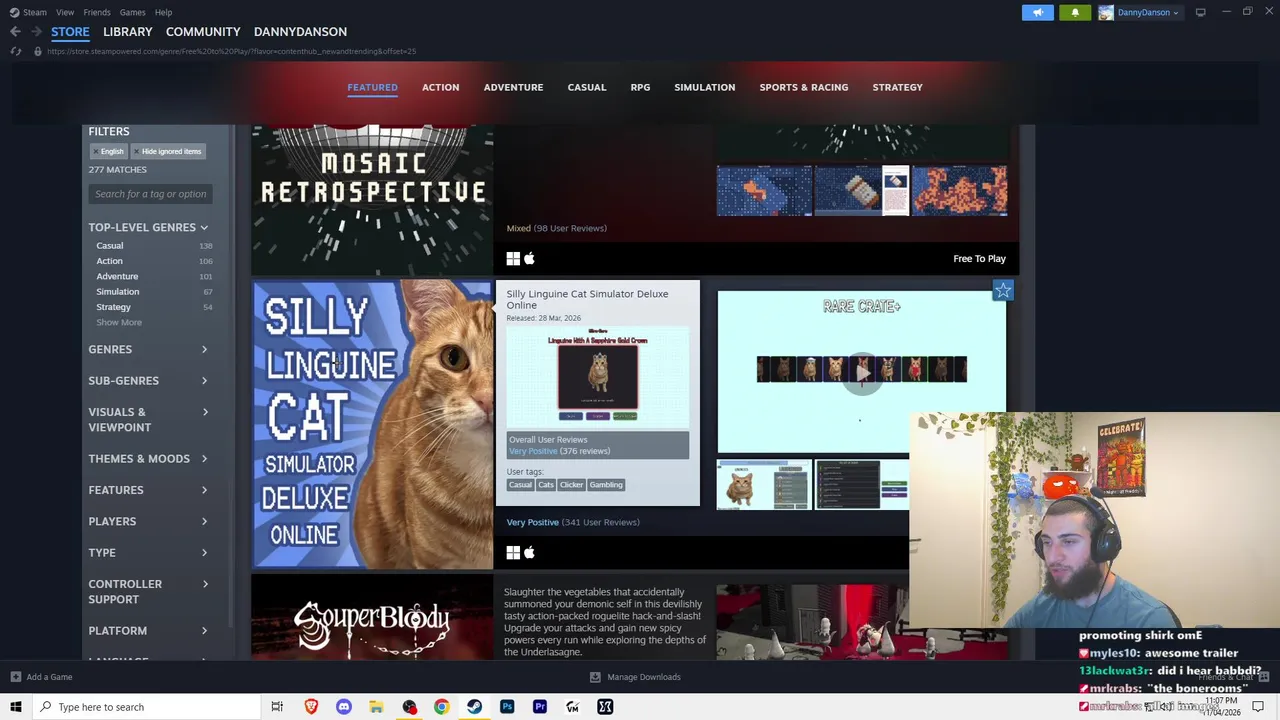Screen dimensions: 1280x720
Task: Click the Casual user tag
Action: pos(520,485)
